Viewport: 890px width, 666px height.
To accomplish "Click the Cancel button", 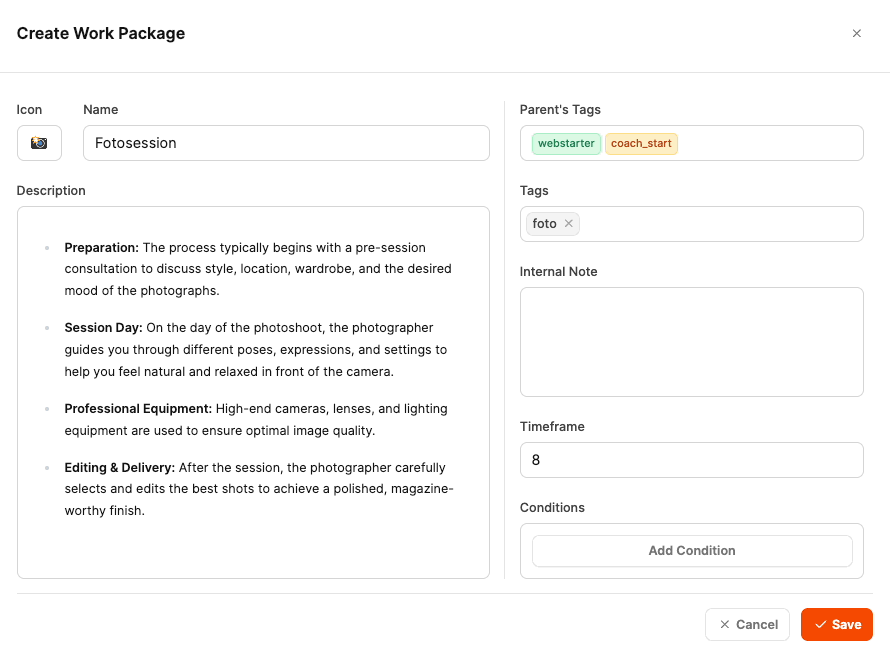I will click(747, 625).
